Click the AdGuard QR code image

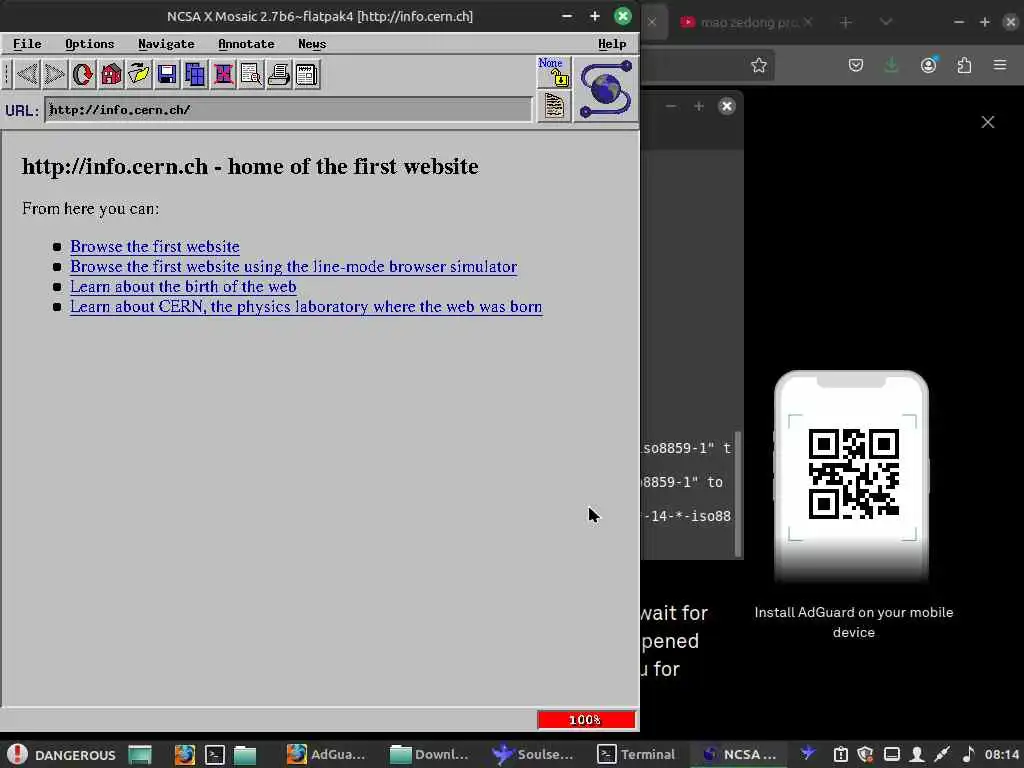pos(854,474)
